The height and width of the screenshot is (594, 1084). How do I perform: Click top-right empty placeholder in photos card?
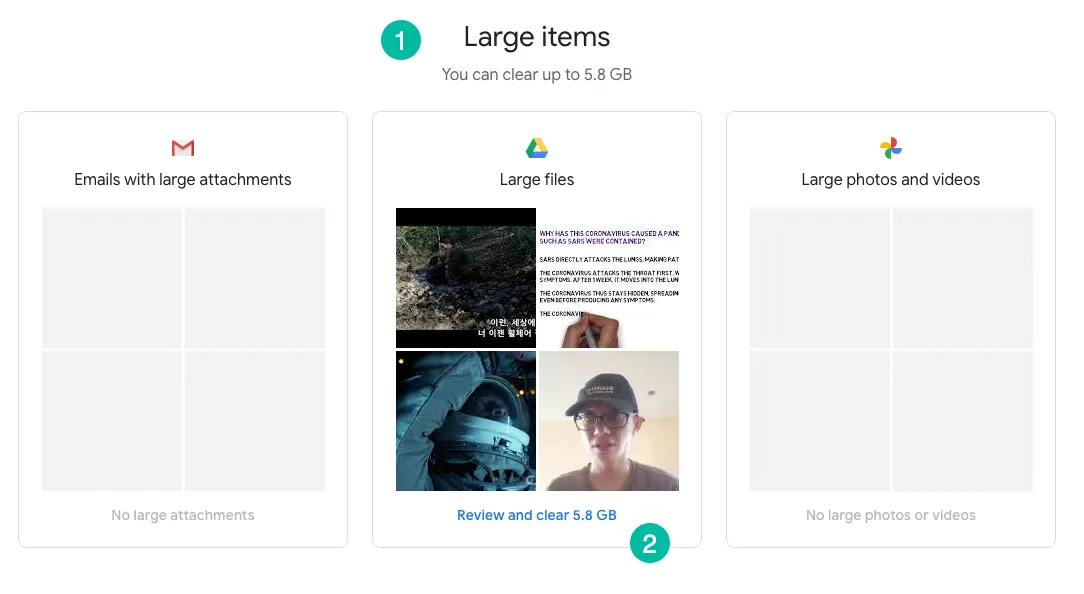(x=963, y=278)
